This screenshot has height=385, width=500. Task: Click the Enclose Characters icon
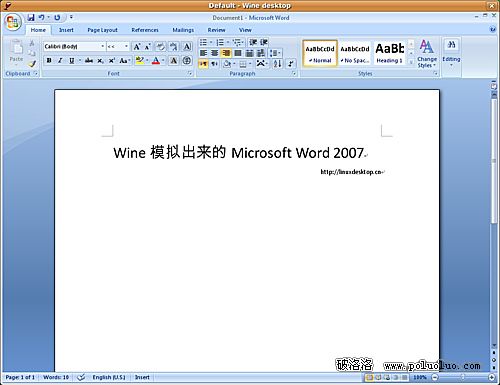coord(187,61)
